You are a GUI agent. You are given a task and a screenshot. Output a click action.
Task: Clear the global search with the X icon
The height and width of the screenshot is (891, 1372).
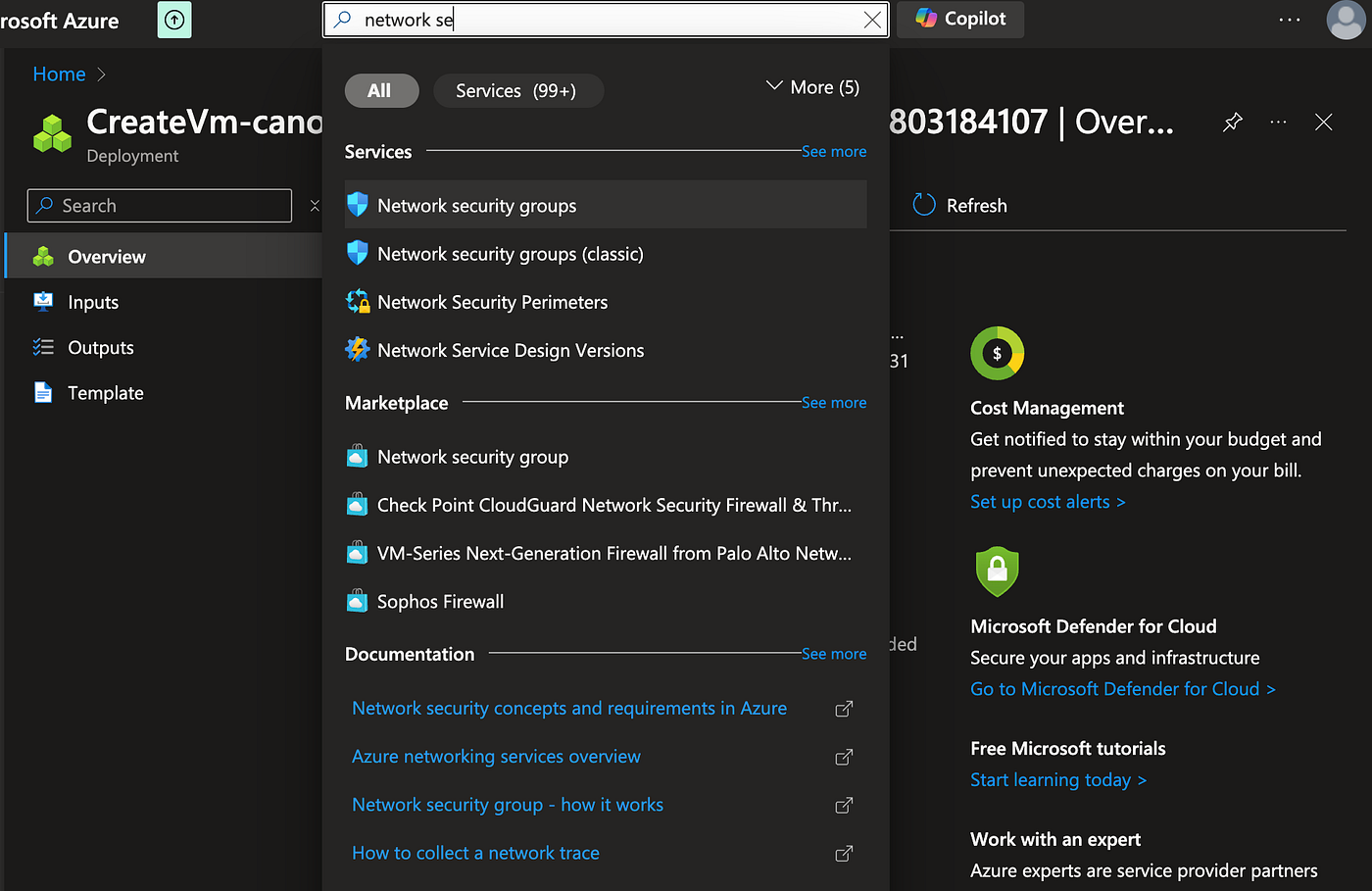click(x=872, y=20)
